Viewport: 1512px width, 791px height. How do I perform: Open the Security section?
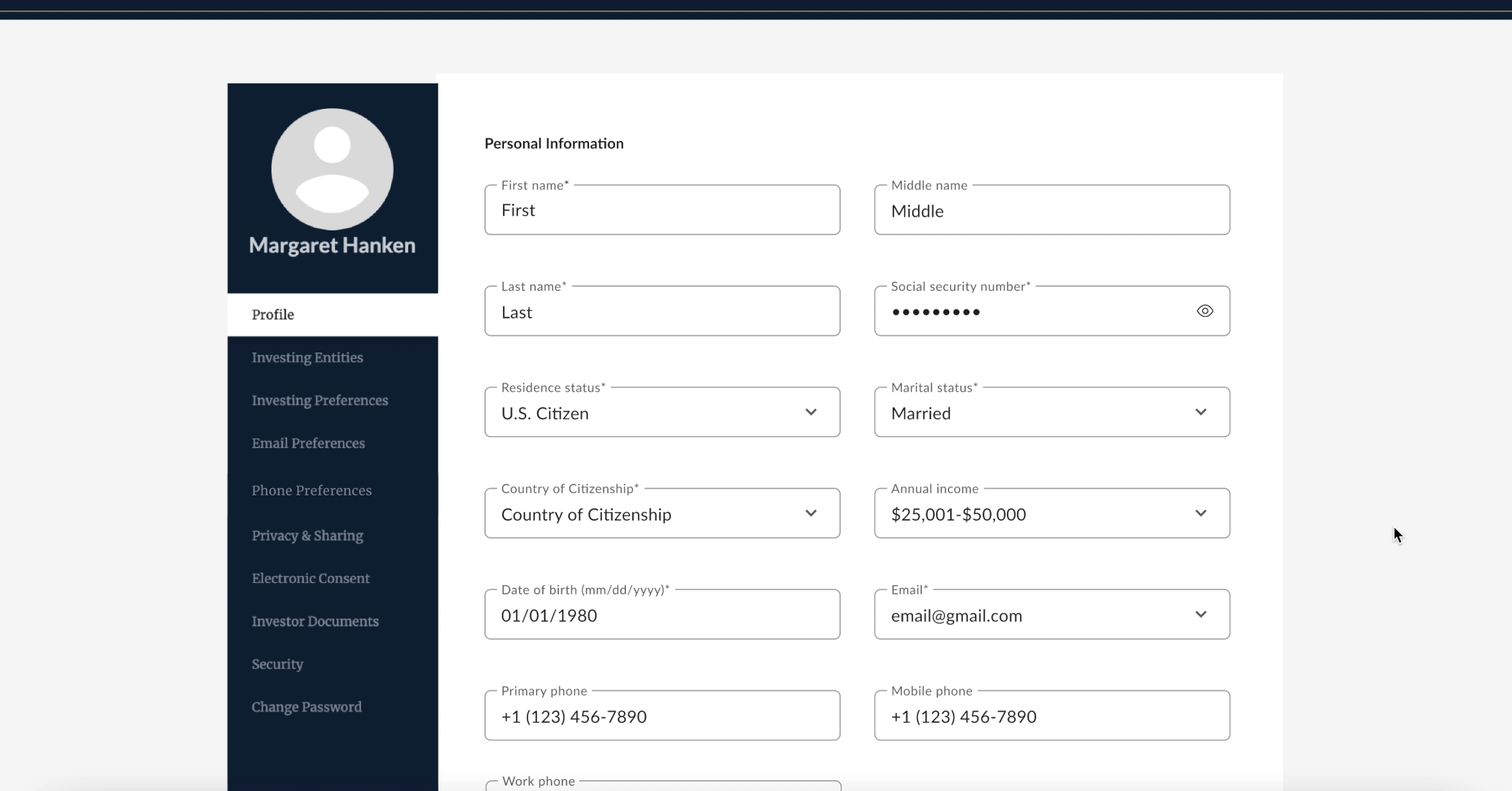(277, 664)
